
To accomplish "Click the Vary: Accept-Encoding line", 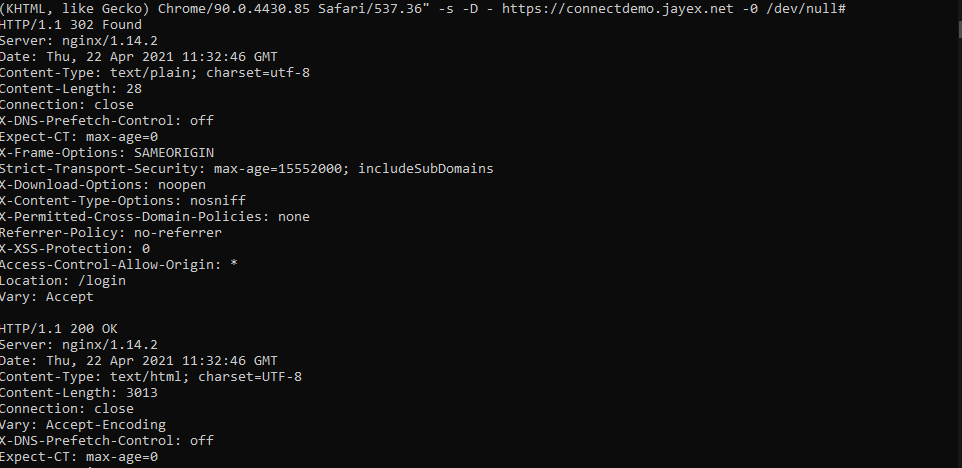I will coord(83,425).
